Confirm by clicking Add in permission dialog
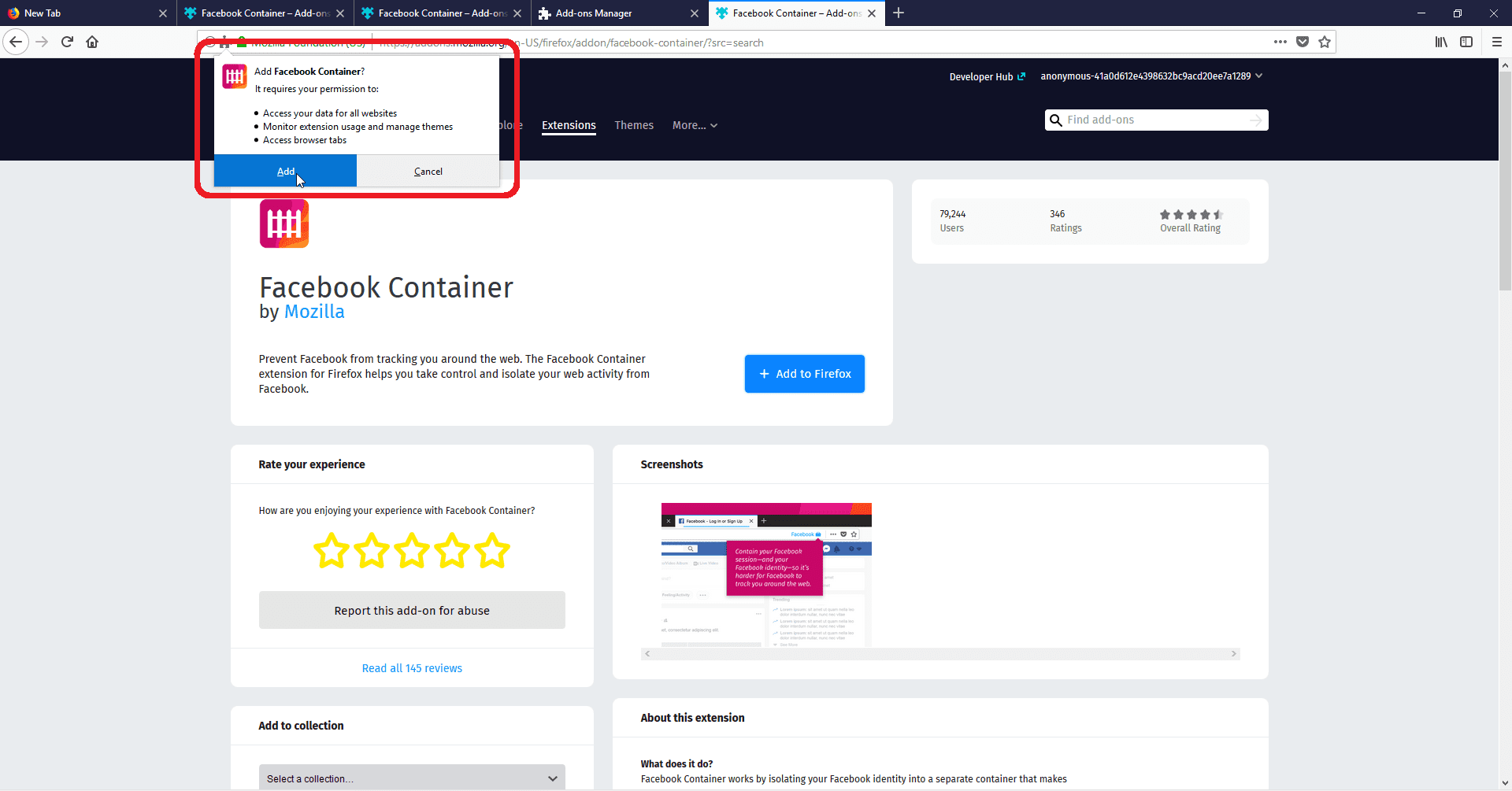Viewport: 1512px width, 791px height. 285,171
